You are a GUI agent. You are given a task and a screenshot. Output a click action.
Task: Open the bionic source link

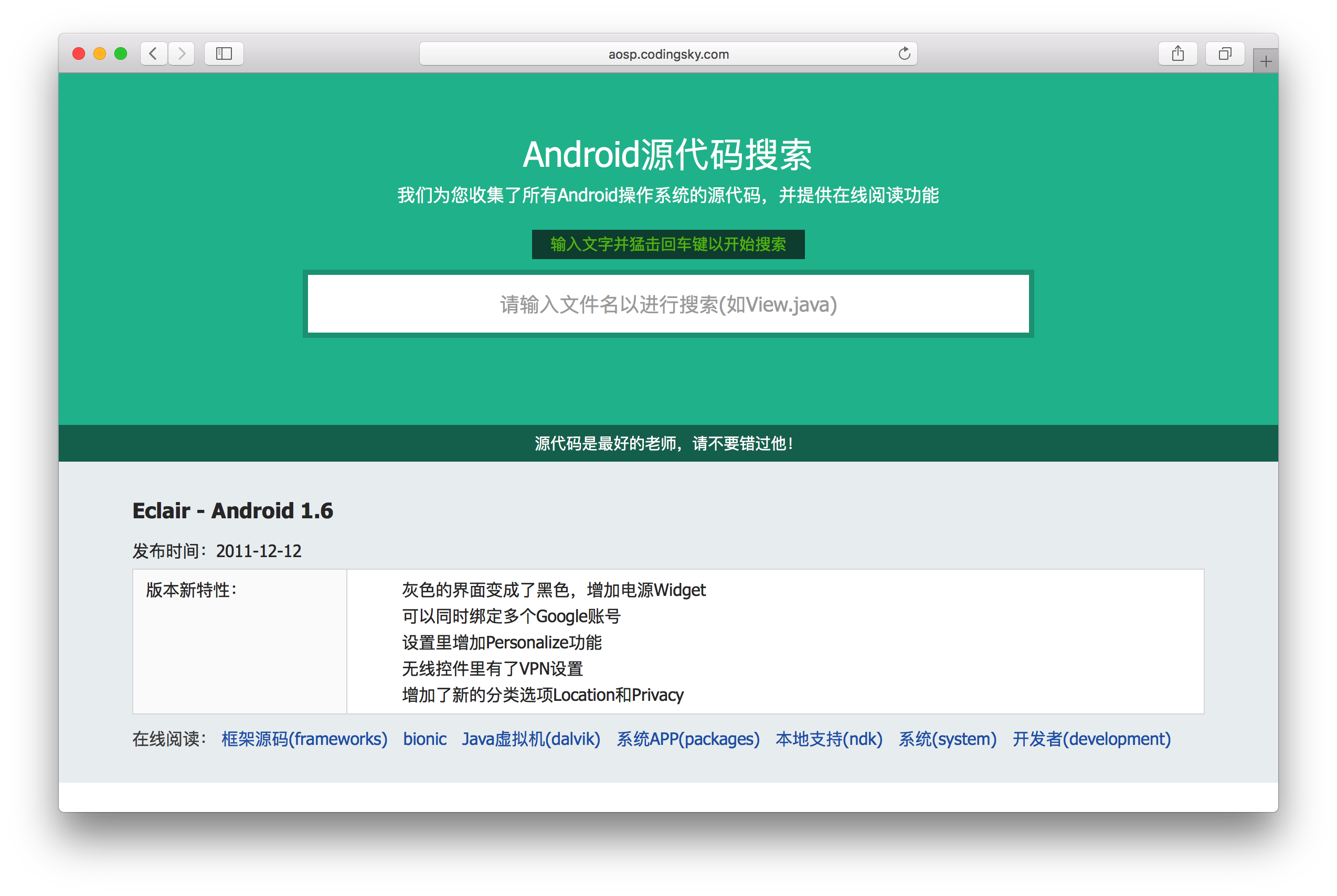(x=424, y=739)
